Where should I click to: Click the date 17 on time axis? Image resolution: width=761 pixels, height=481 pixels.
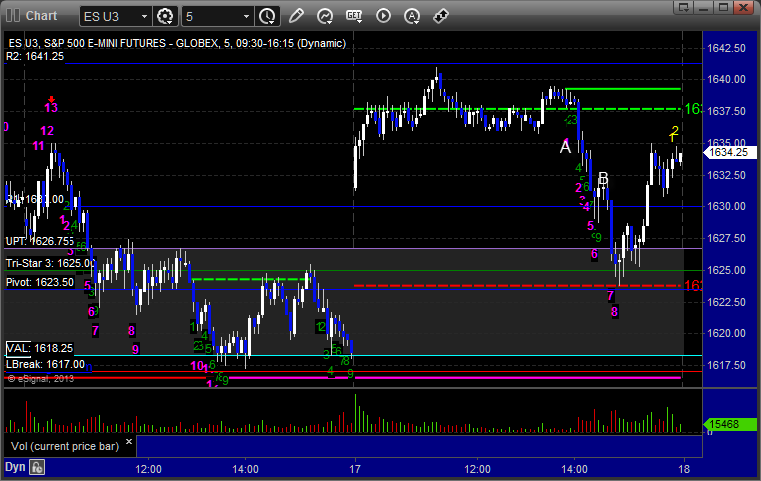(355, 469)
